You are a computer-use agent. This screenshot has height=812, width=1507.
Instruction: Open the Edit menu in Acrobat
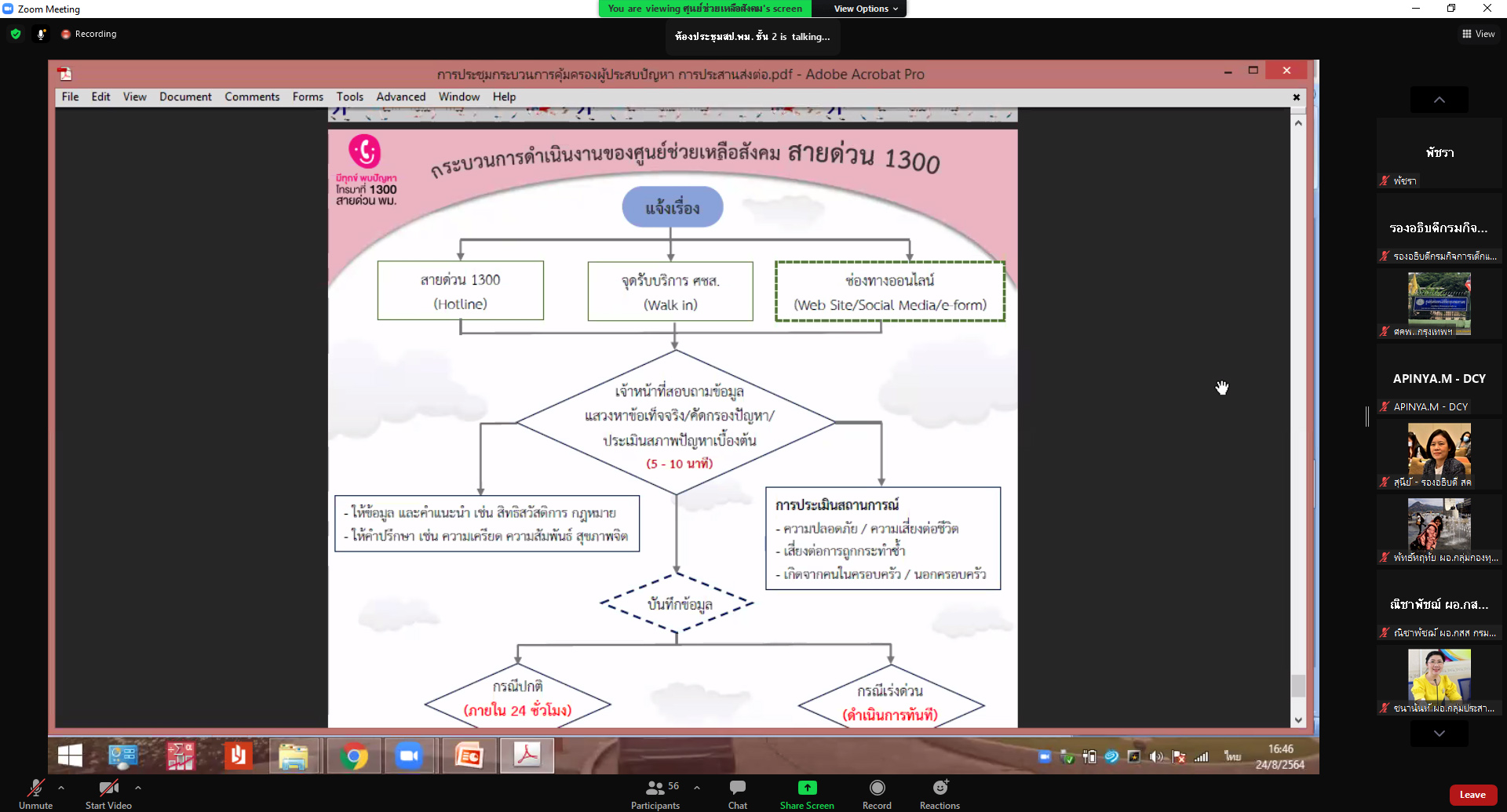(x=100, y=96)
